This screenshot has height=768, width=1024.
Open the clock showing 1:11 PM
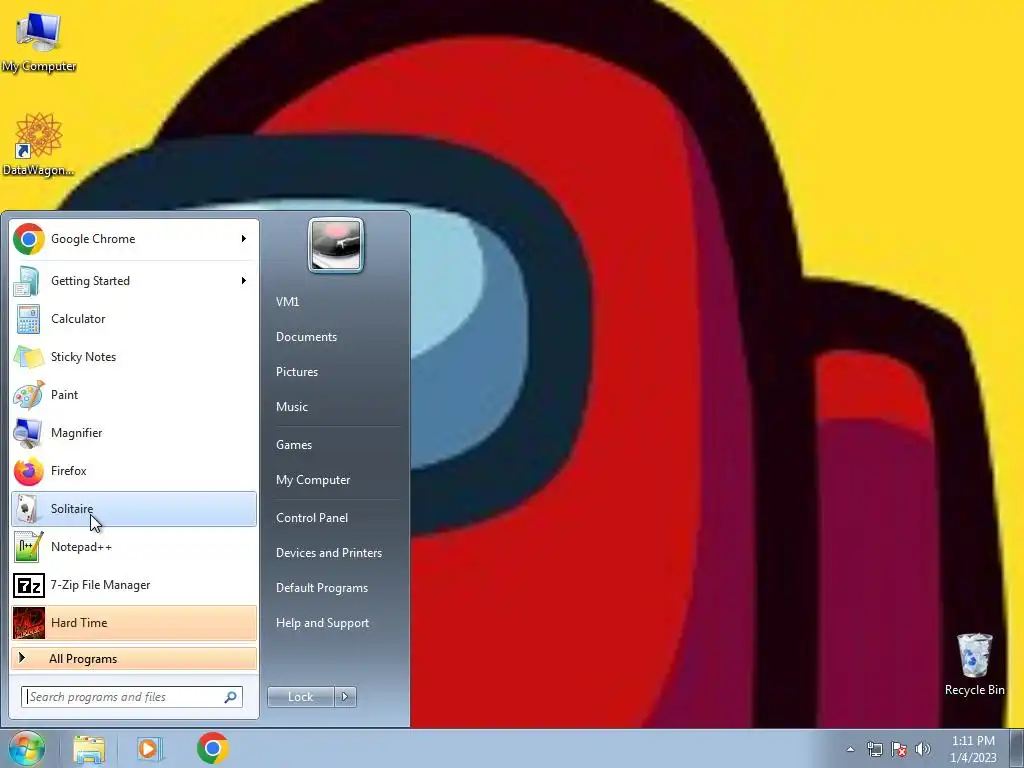click(x=973, y=749)
